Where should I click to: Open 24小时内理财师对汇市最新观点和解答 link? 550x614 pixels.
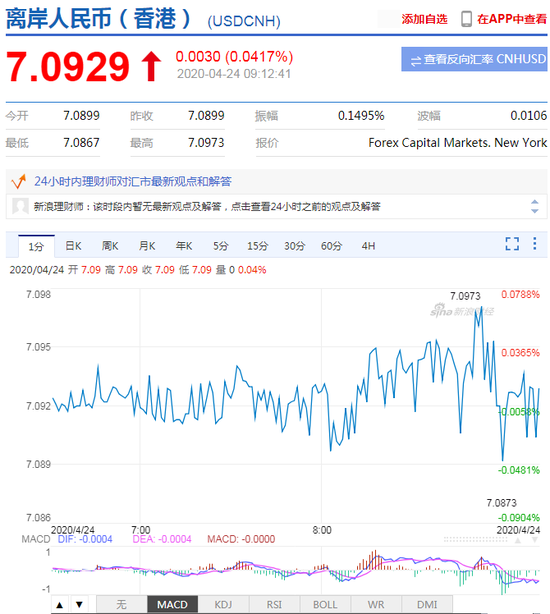tap(133, 181)
